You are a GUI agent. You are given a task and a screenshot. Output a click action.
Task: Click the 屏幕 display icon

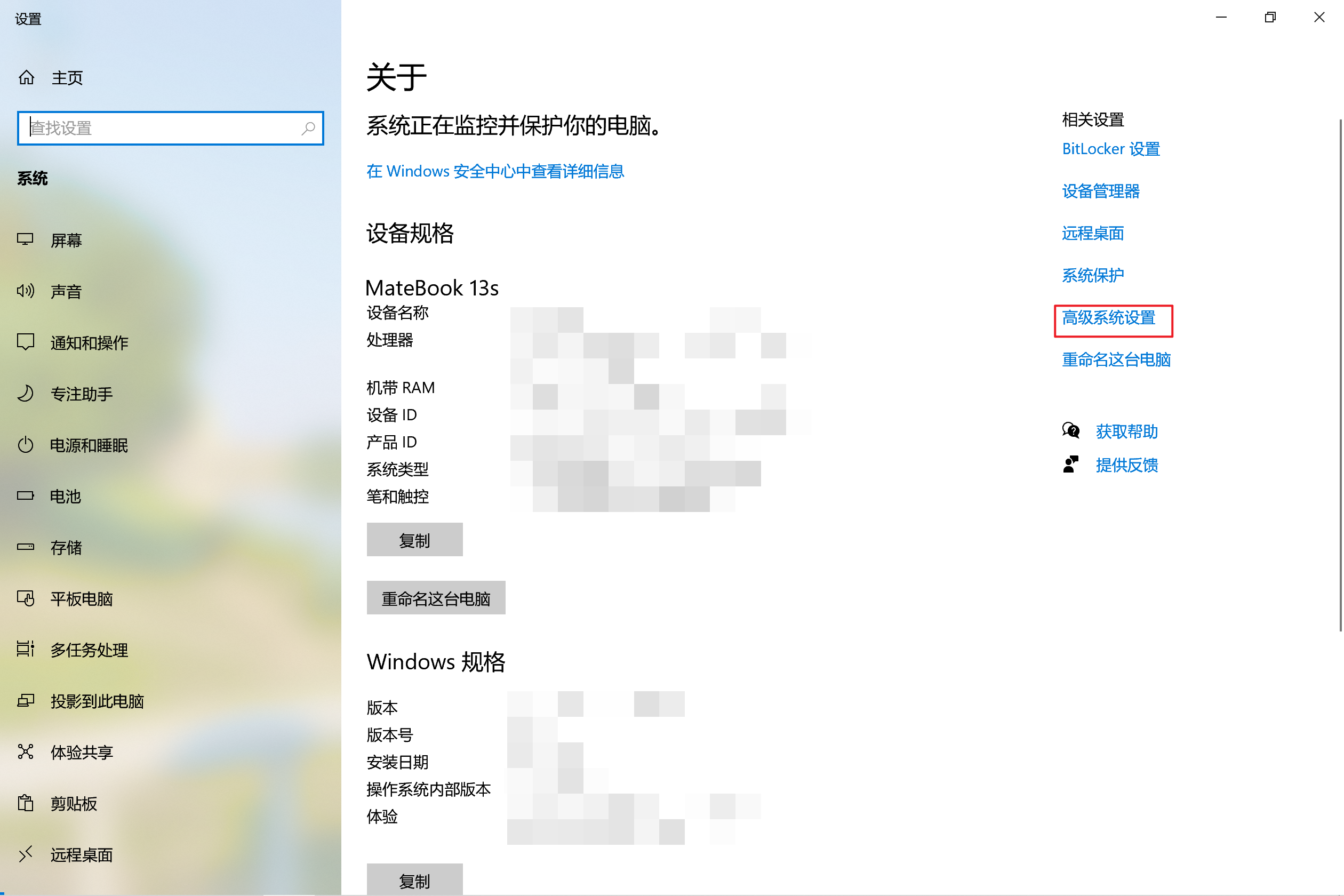pos(25,239)
